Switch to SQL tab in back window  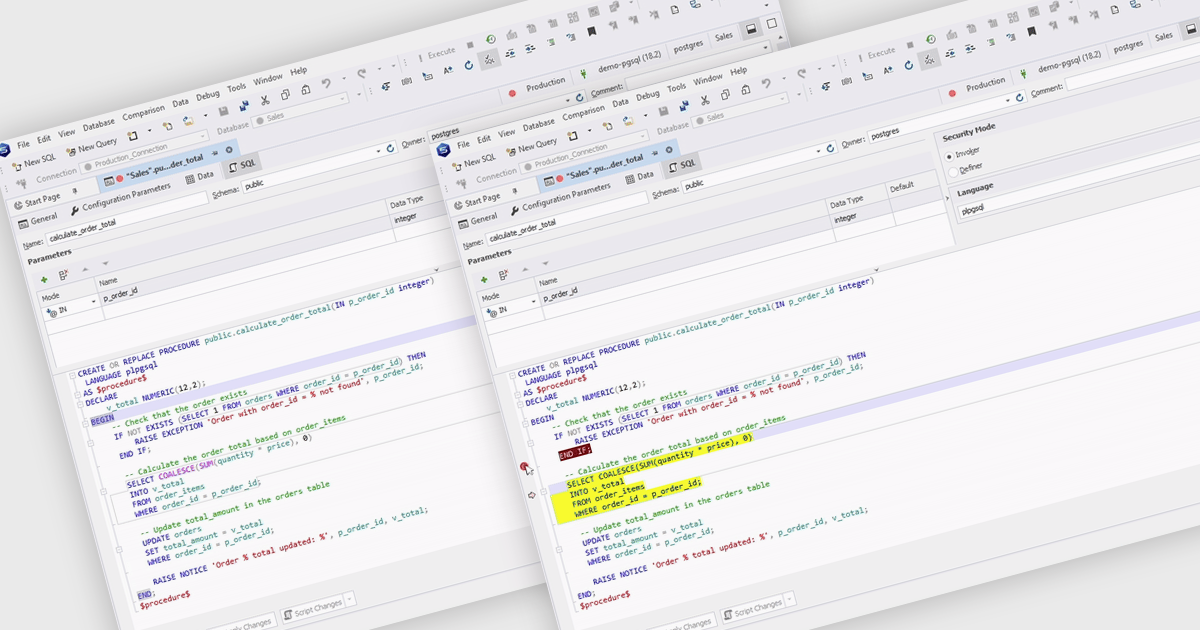243,165
